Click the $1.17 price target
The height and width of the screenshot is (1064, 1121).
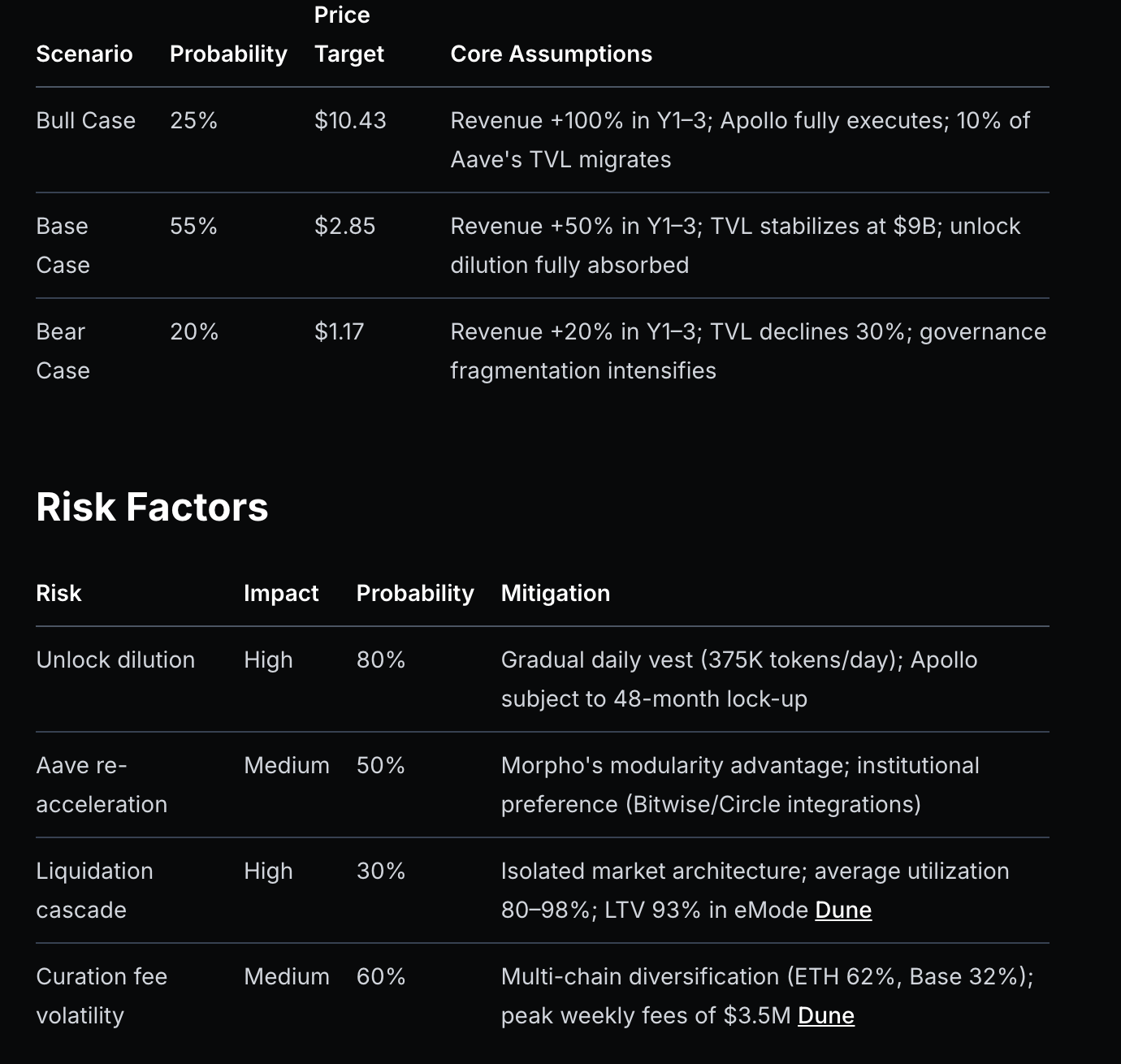point(339,331)
